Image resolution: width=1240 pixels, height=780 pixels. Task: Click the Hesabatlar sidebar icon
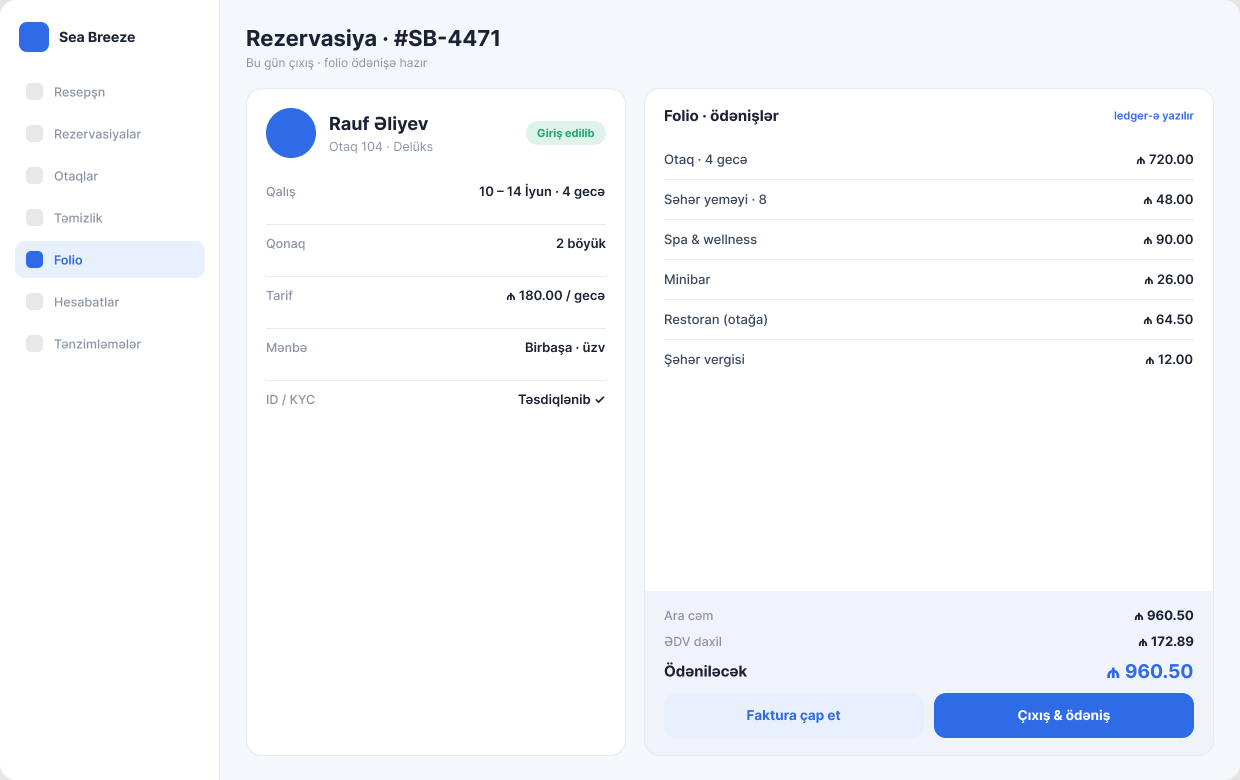pyautogui.click(x=34, y=302)
